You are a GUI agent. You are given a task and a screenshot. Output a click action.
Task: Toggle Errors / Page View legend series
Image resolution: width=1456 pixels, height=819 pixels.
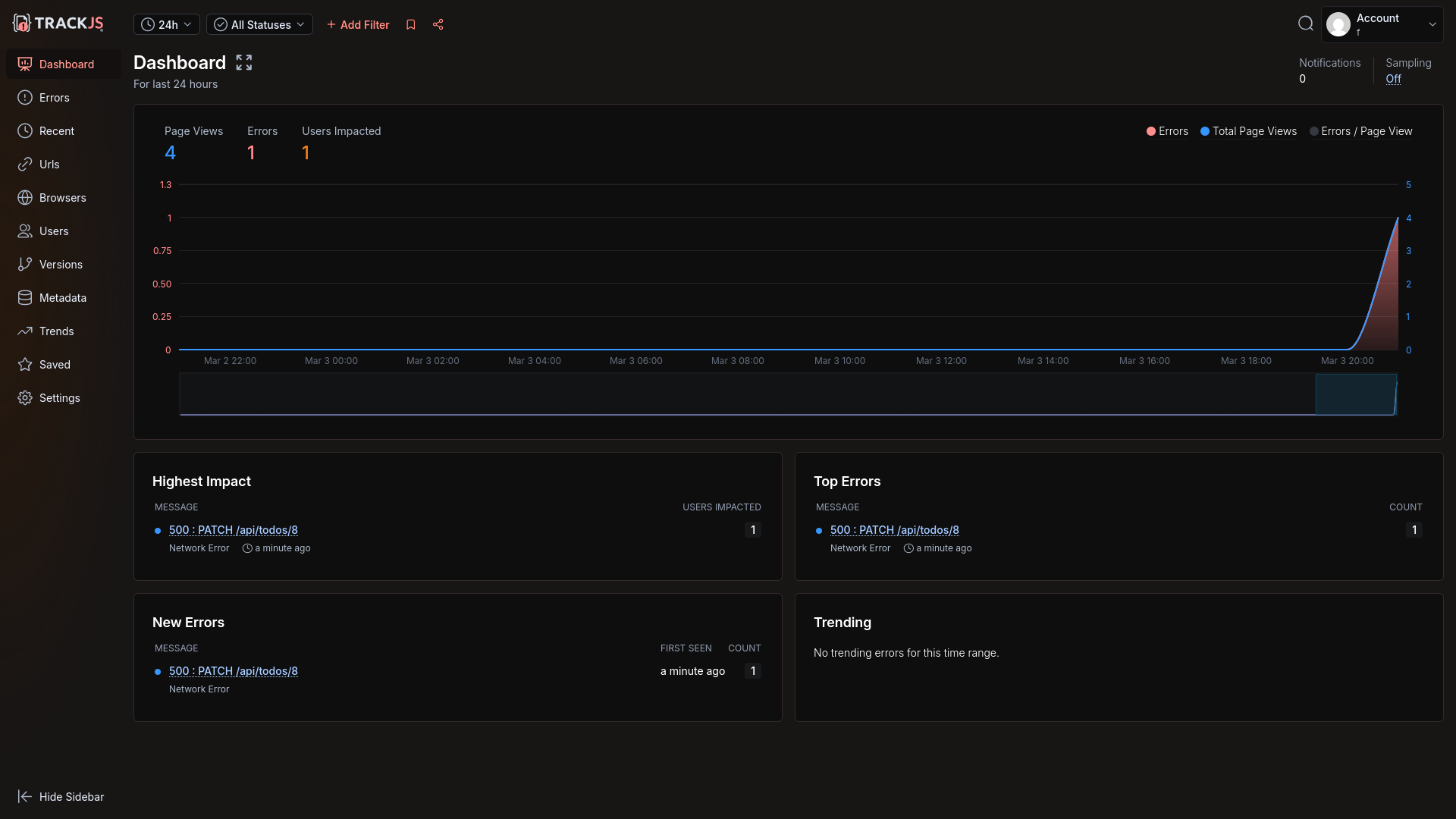(x=1360, y=131)
